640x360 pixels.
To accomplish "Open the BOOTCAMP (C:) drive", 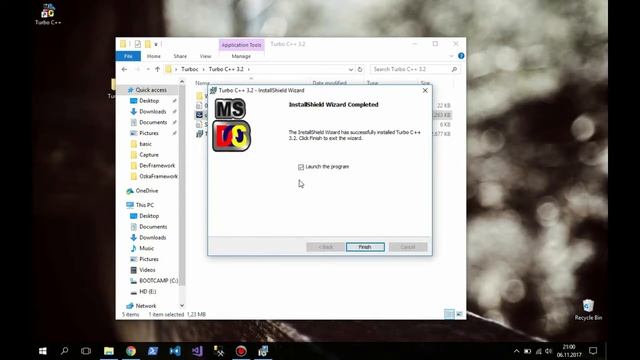I will pos(158,281).
